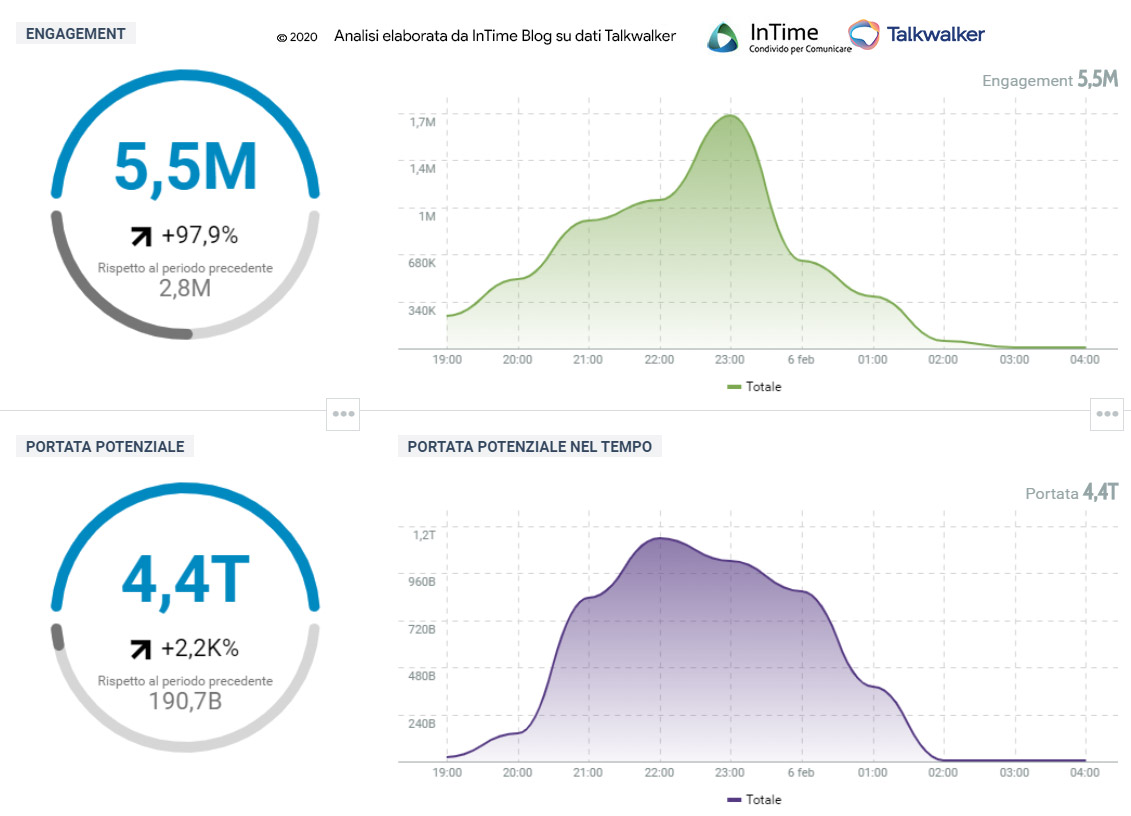Click the Totale legend label under the green chart

coord(763,387)
